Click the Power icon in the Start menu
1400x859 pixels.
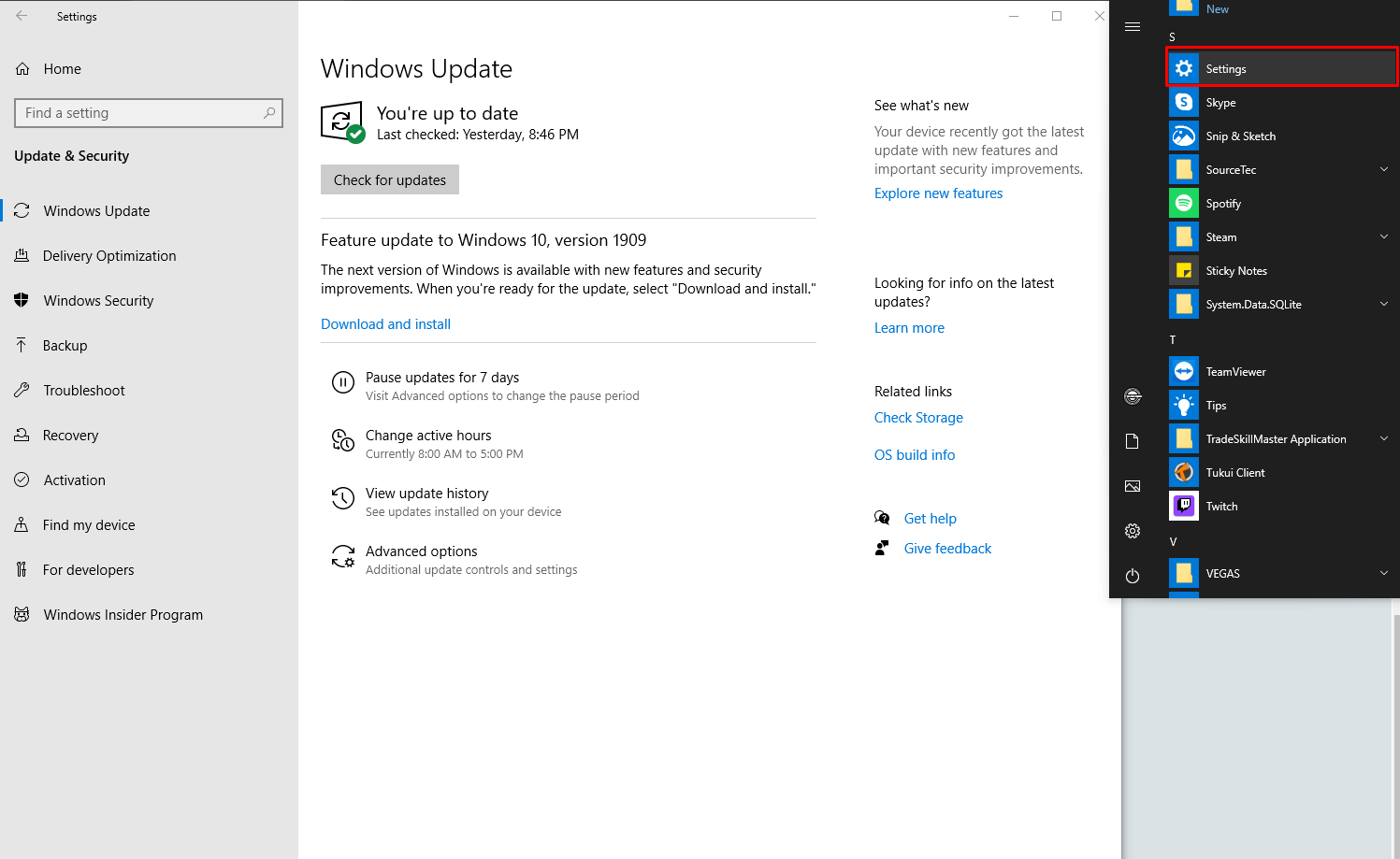pos(1133,576)
